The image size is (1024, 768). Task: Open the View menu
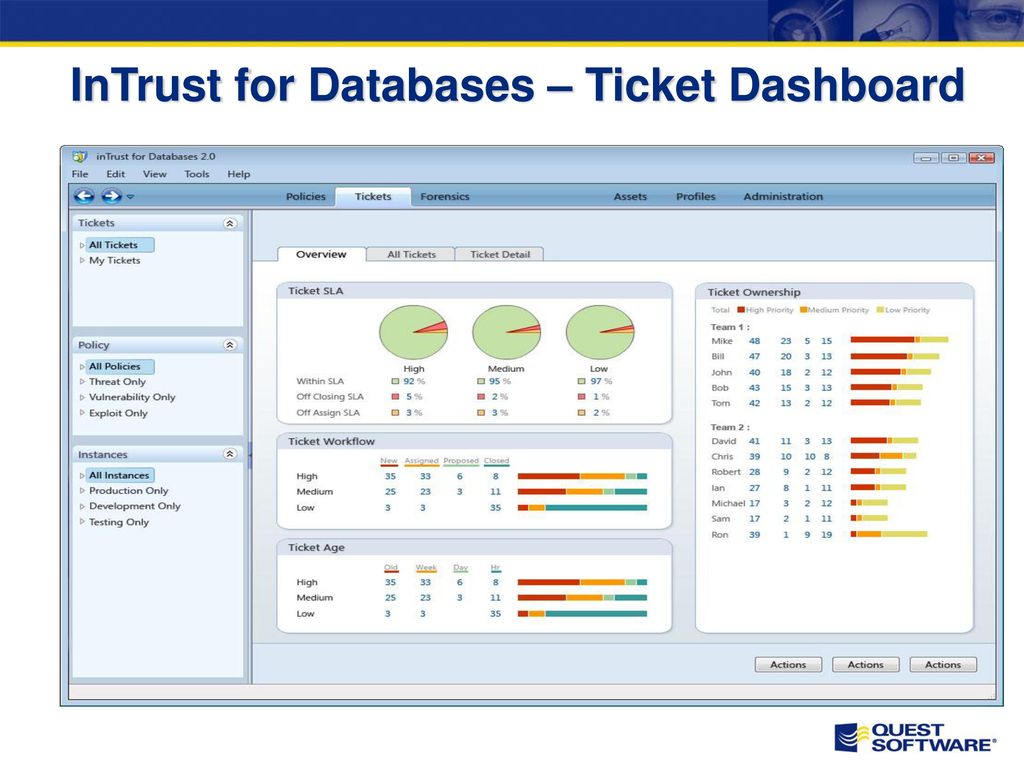[x=155, y=174]
